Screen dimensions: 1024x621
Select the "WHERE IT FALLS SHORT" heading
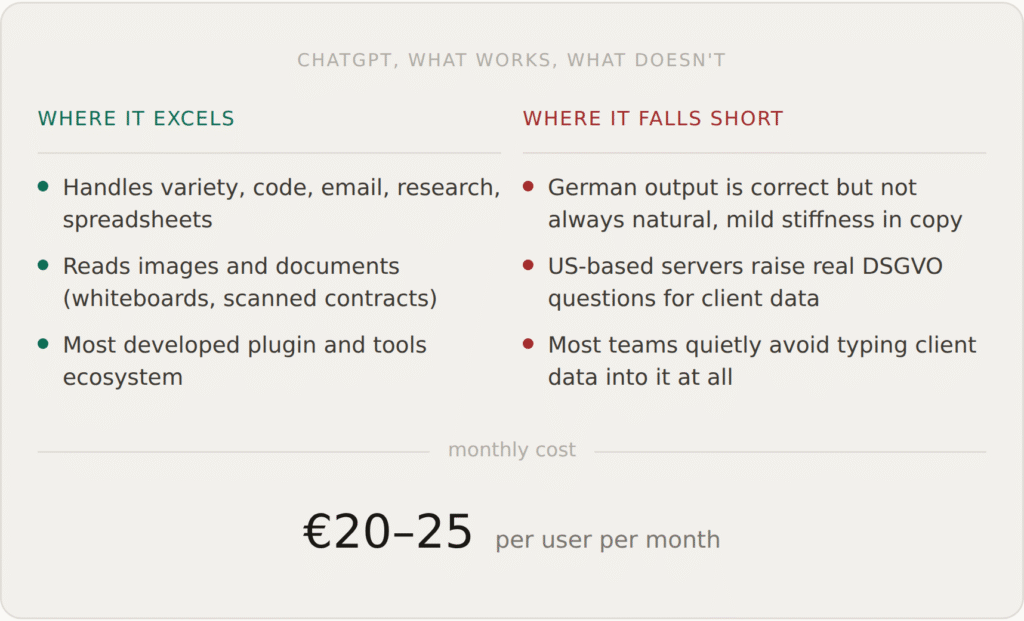[652, 119]
